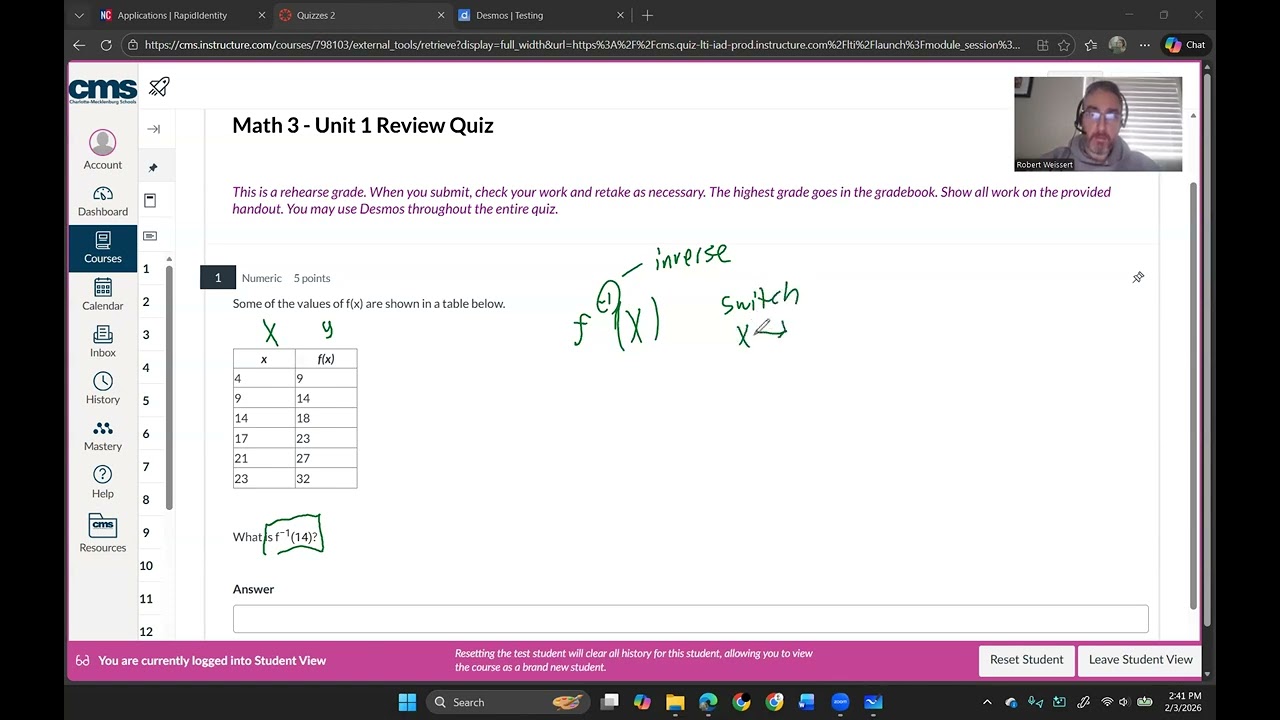Image resolution: width=1280 pixels, height=720 pixels.
Task: Open Microsoft Edge from taskbar
Action: (708, 702)
